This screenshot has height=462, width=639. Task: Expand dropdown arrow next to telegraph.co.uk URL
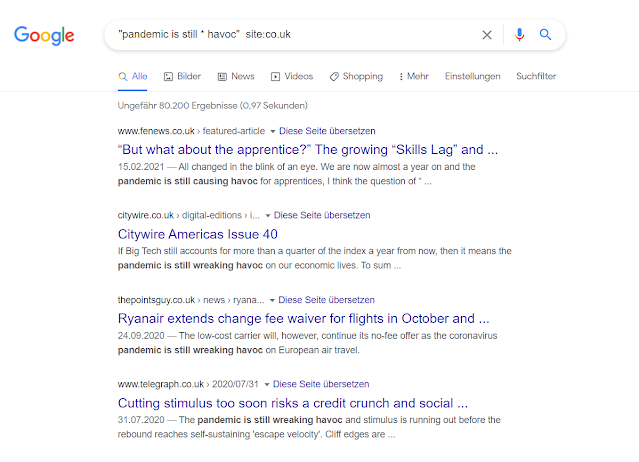click(267, 384)
